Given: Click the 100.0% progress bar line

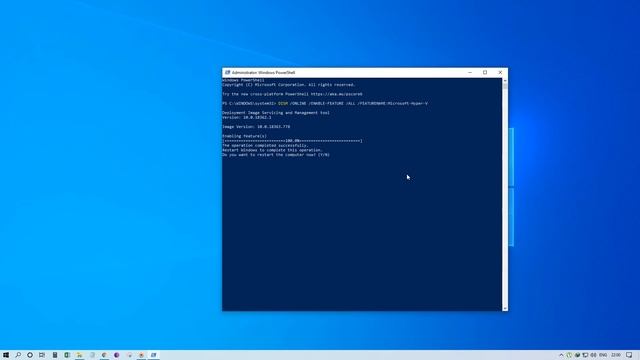Looking at the screenshot, I should click(x=292, y=141).
